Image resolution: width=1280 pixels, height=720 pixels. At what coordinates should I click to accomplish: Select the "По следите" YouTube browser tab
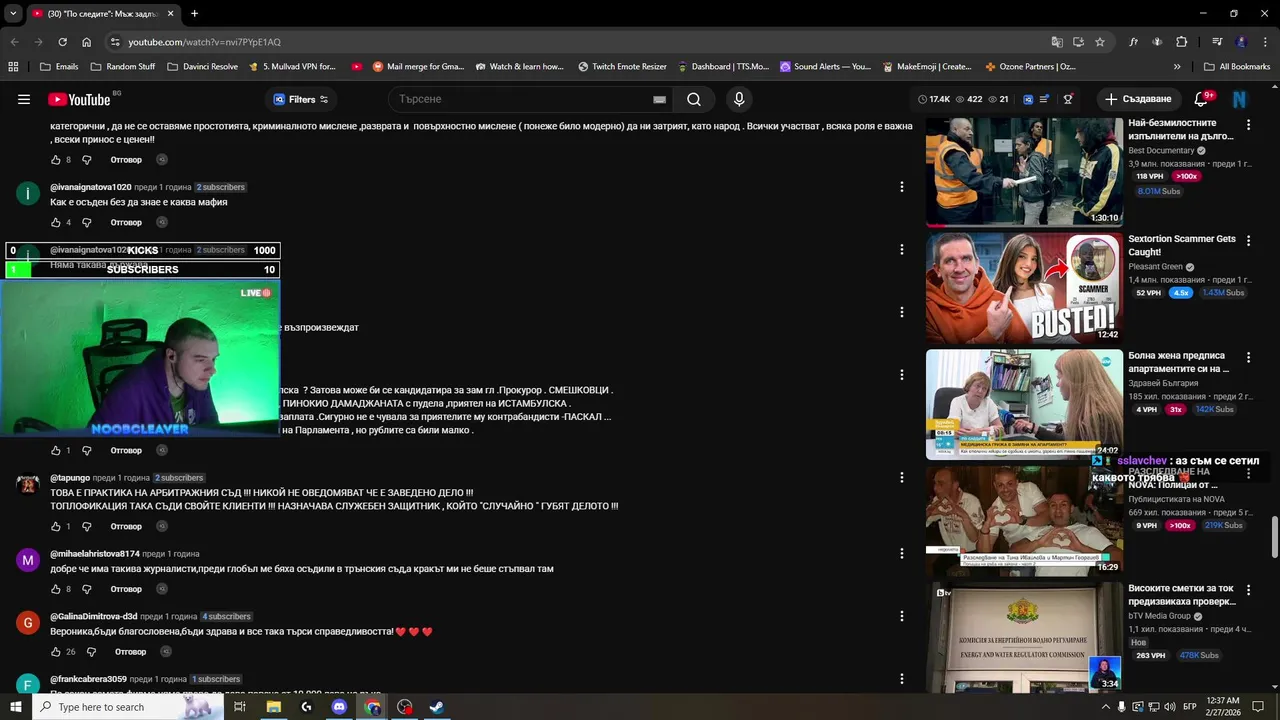click(103, 14)
